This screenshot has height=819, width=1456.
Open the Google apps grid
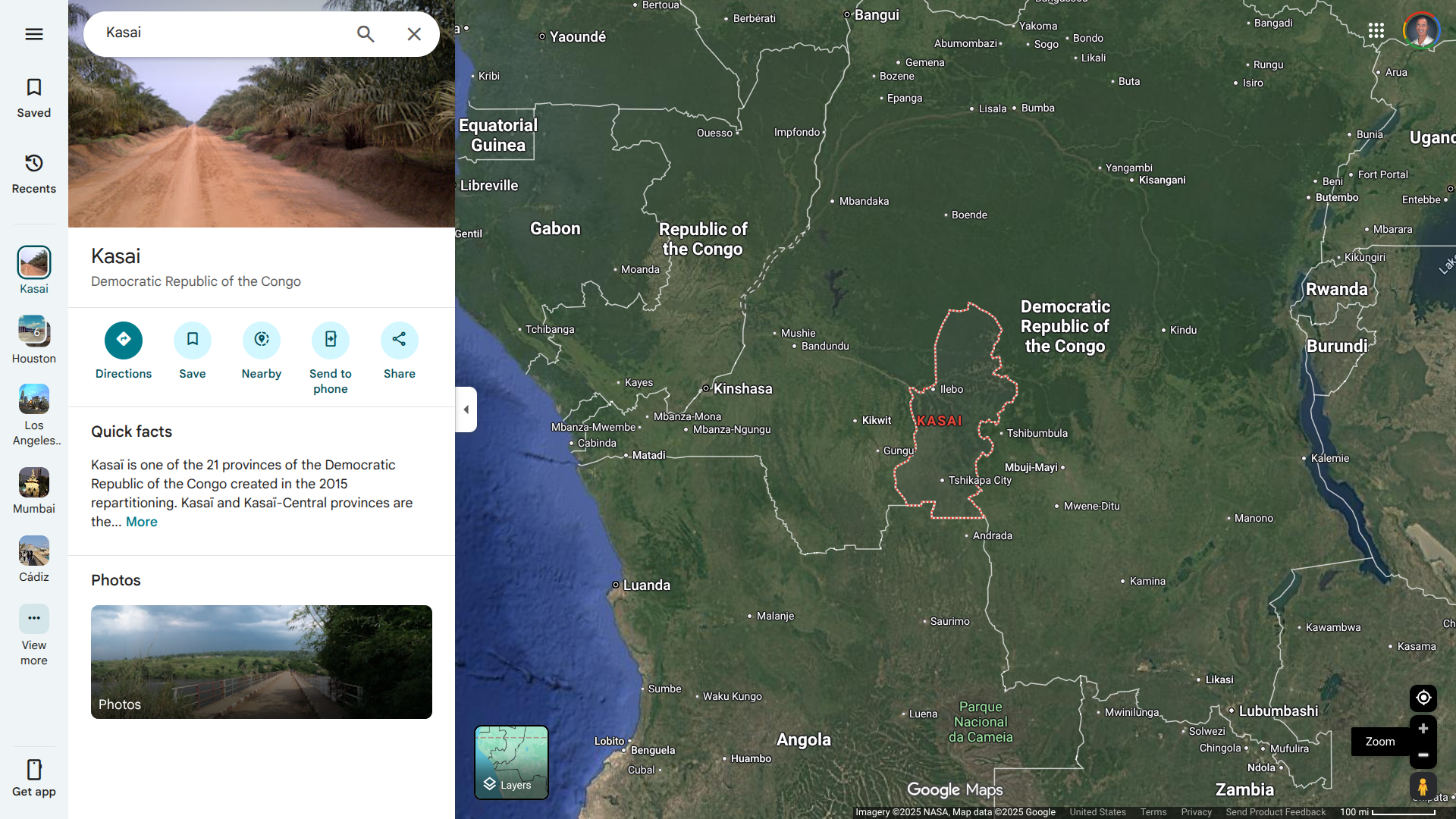pyautogui.click(x=1376, y=30)
